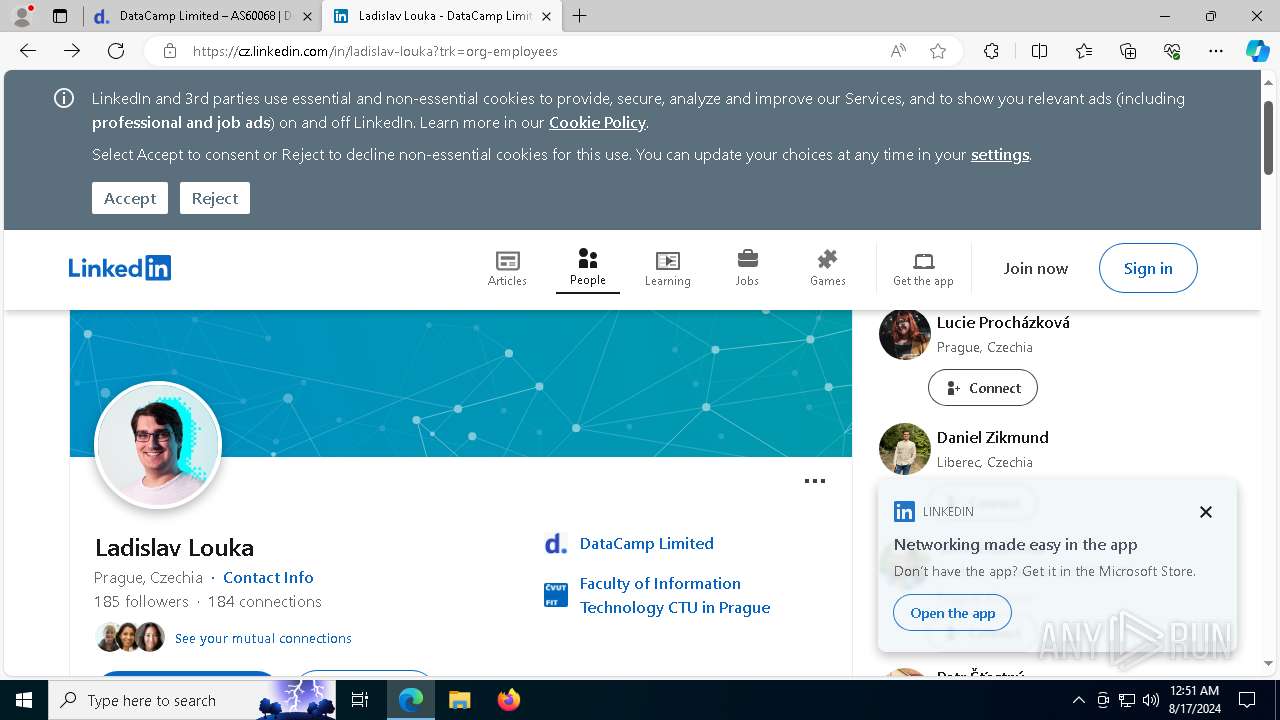Toggle Read aloud in address bar
Image resolution: width=1280 pixels, height=720 pixels.
point(898,51)
